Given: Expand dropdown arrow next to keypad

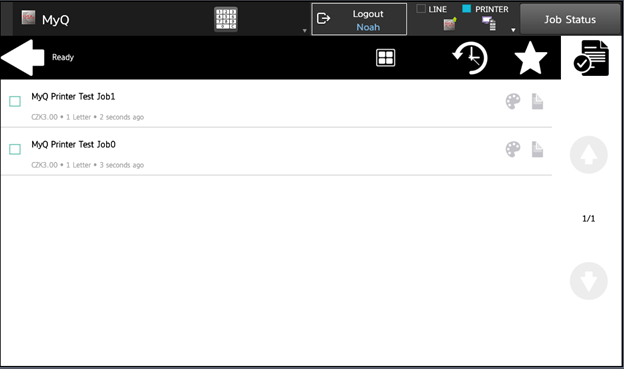Looking at the screenshot, I should click(x=304, y=30).
